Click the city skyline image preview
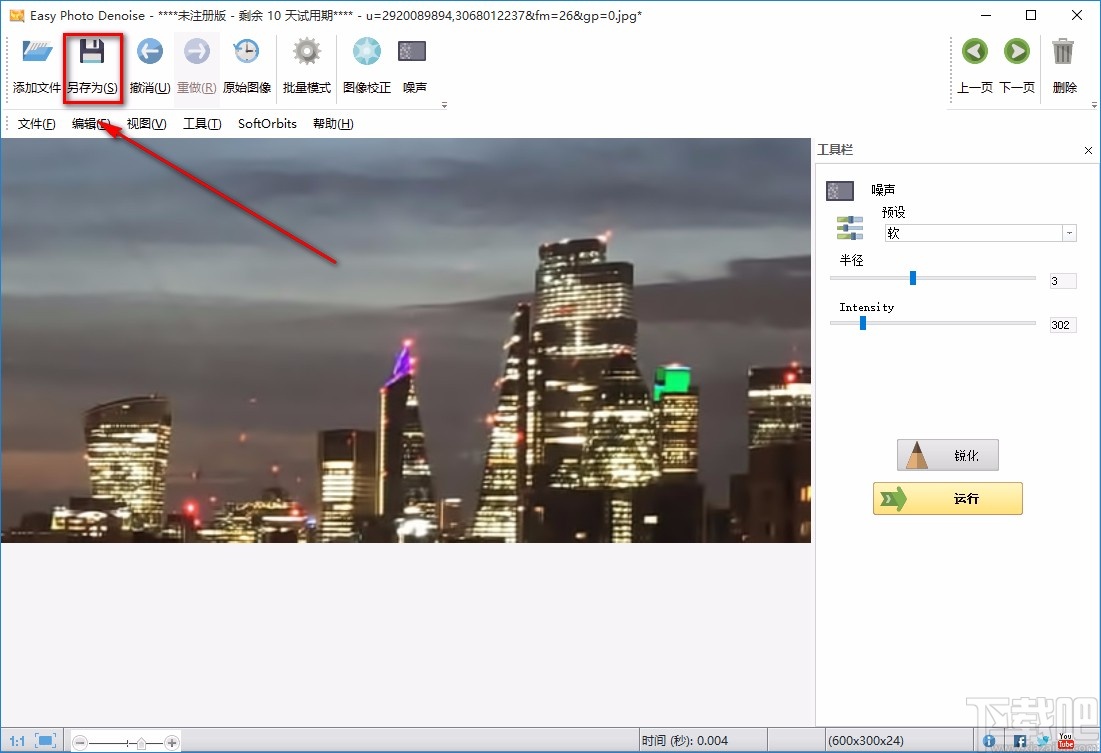Image resolution: width=1101 pixels, height=753 pixels. click(406, 340)
